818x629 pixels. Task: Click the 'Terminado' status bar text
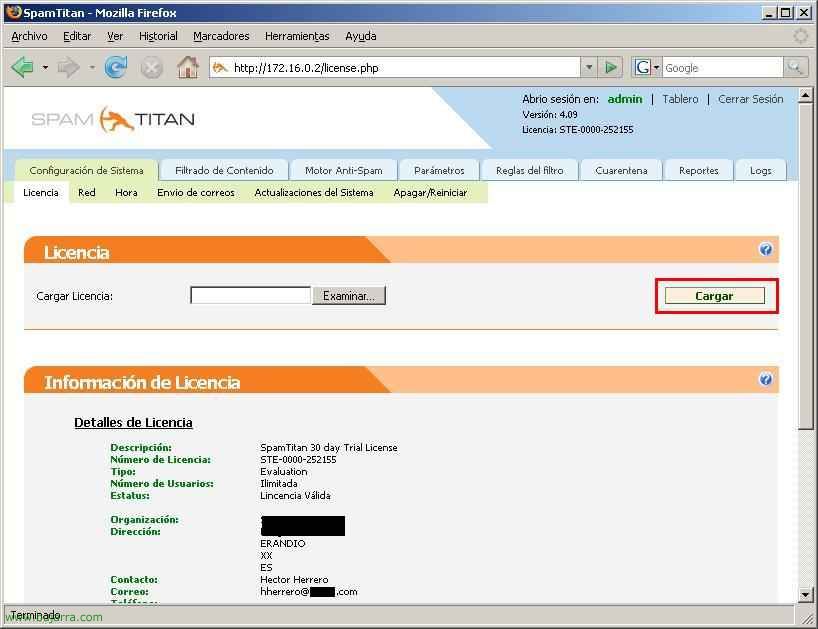35,615
